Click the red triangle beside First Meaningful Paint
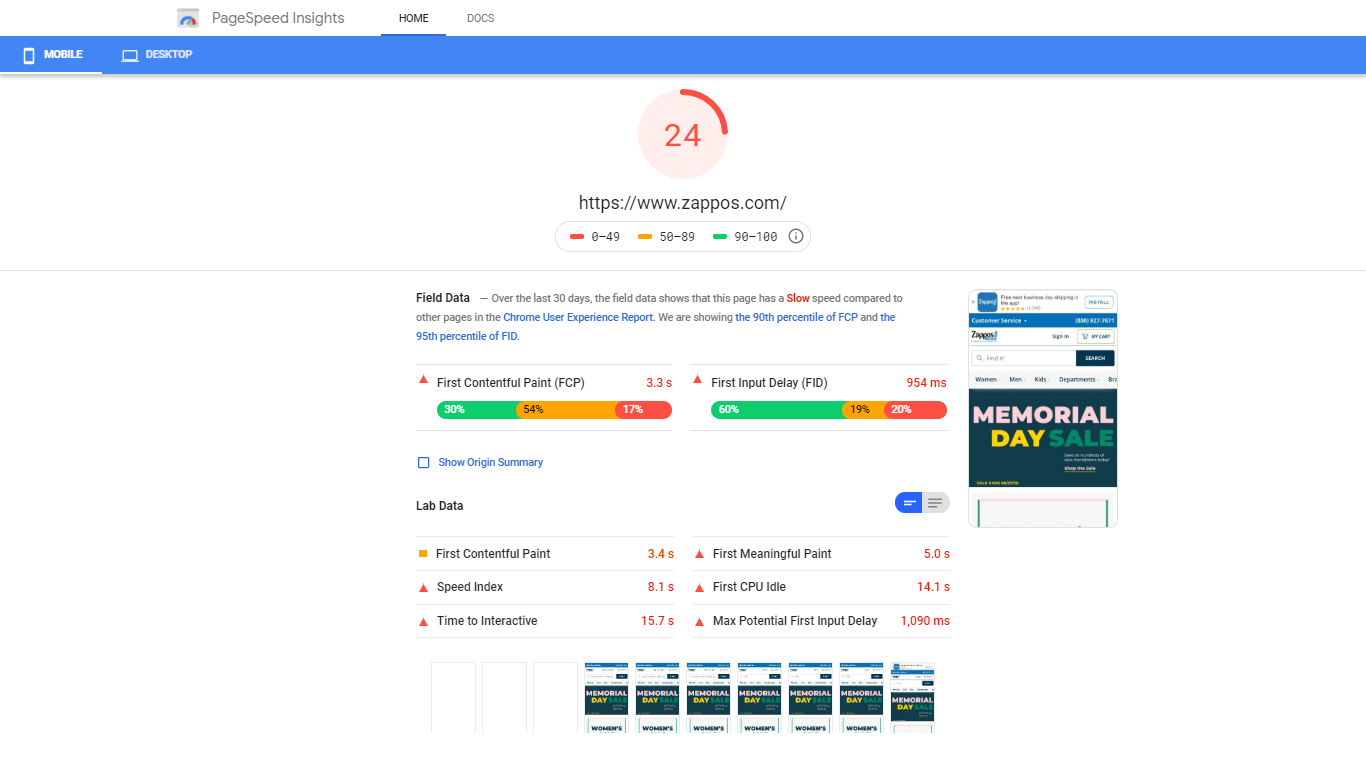Screen dimensions: 1366x768 pyautogui.click(x=700, y=554)
